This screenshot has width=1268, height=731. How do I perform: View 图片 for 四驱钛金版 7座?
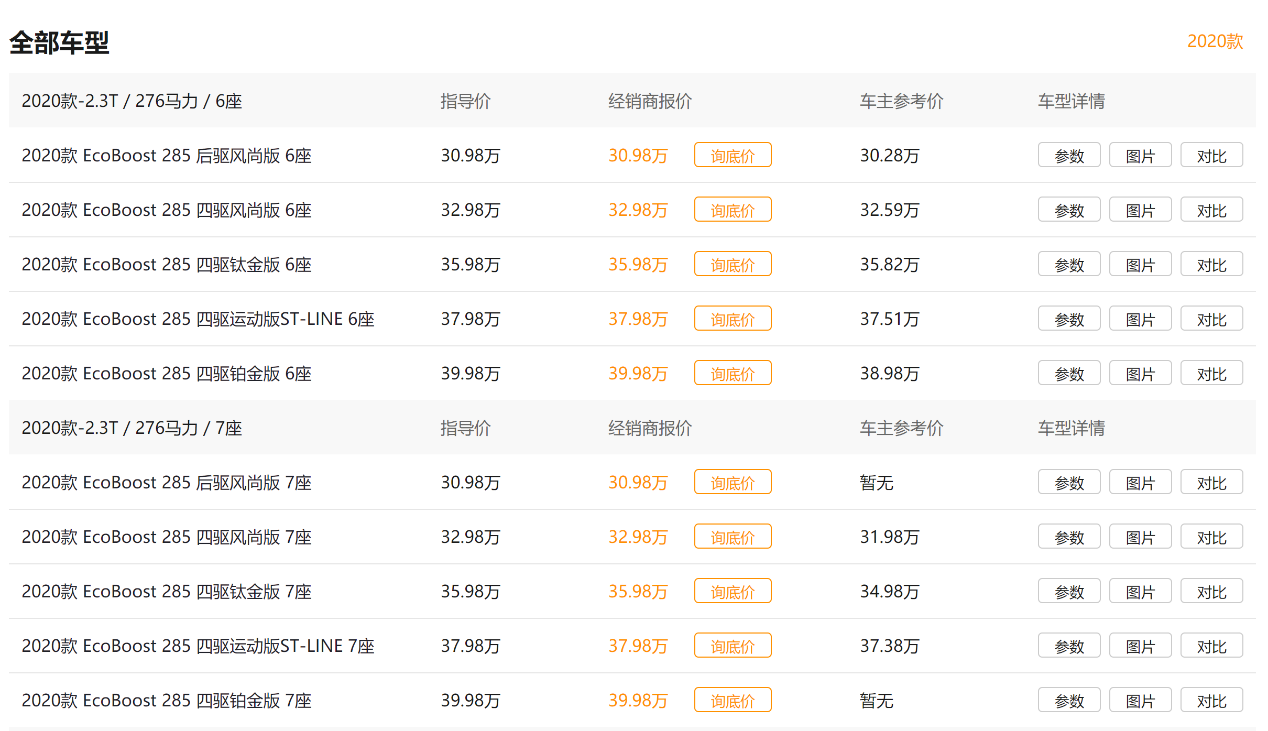[x=1140, y=591]
